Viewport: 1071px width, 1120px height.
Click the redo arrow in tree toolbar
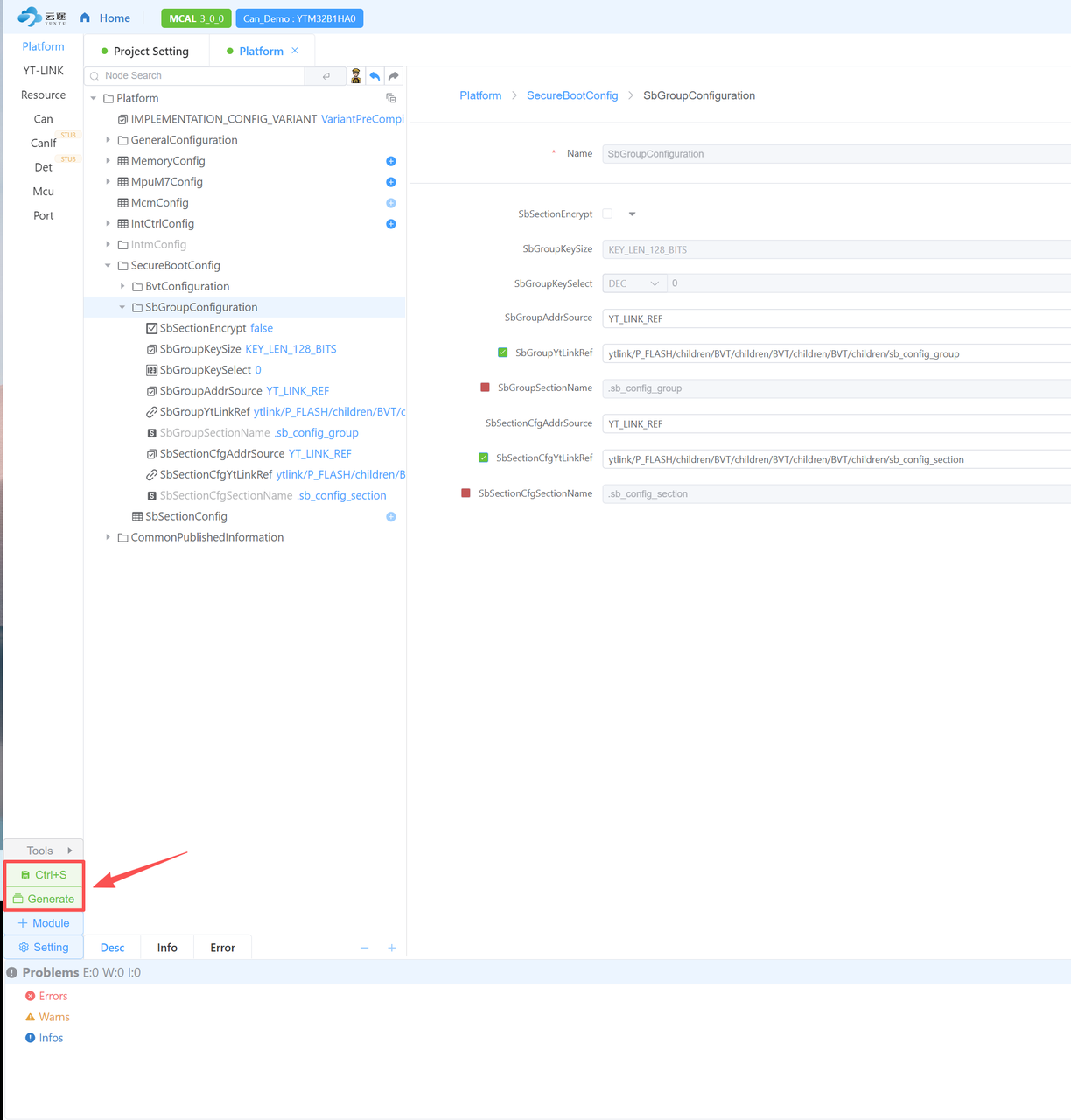click(394, 76)
